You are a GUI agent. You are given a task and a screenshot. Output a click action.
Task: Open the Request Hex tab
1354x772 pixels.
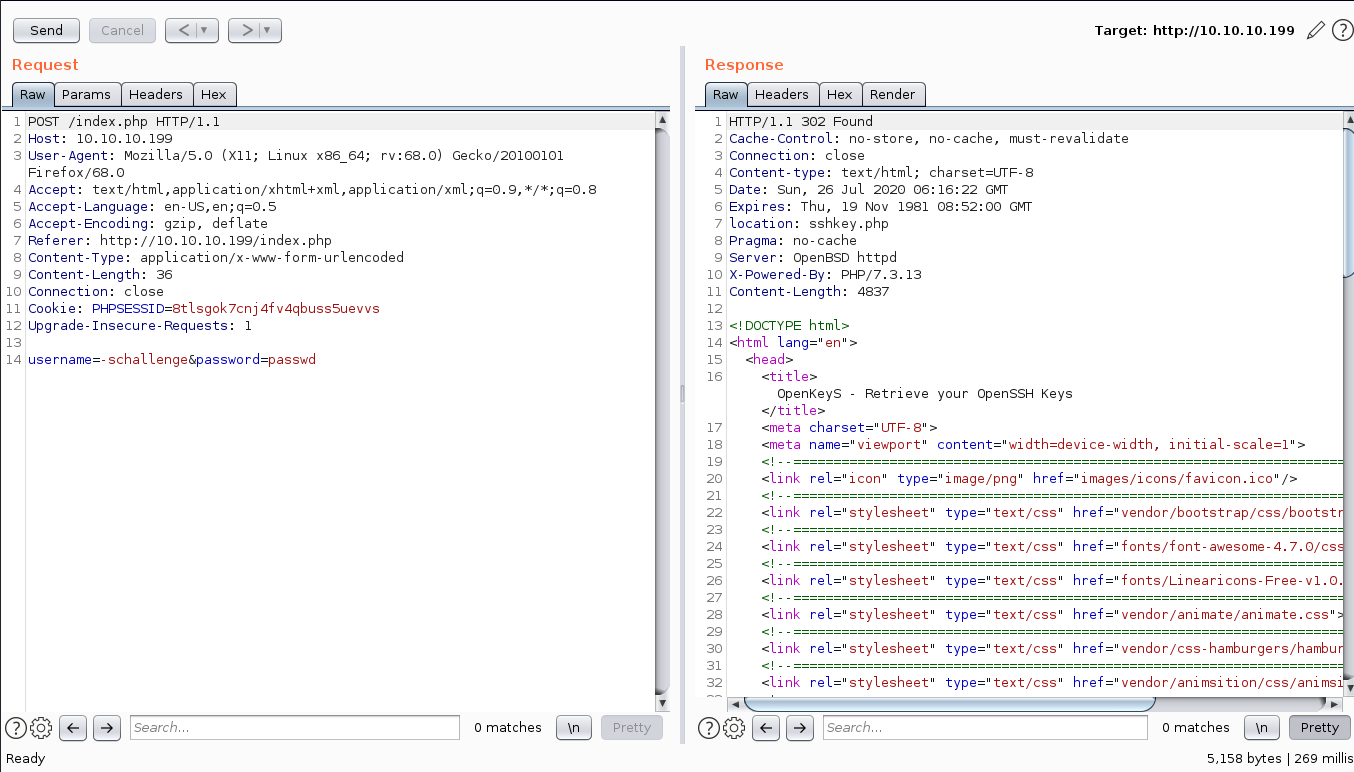click(214, 94)
